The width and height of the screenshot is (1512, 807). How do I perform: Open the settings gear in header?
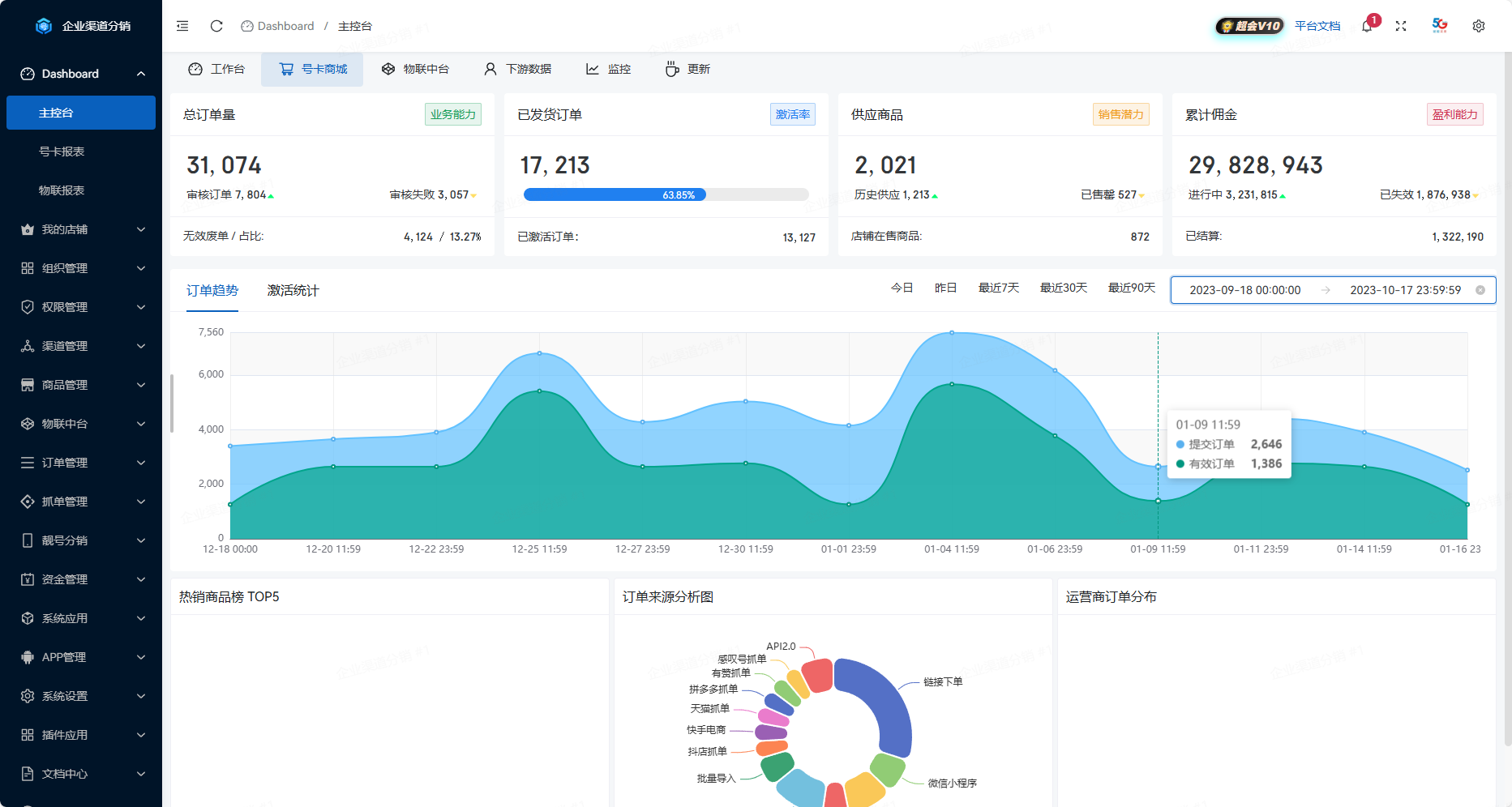1479,26
